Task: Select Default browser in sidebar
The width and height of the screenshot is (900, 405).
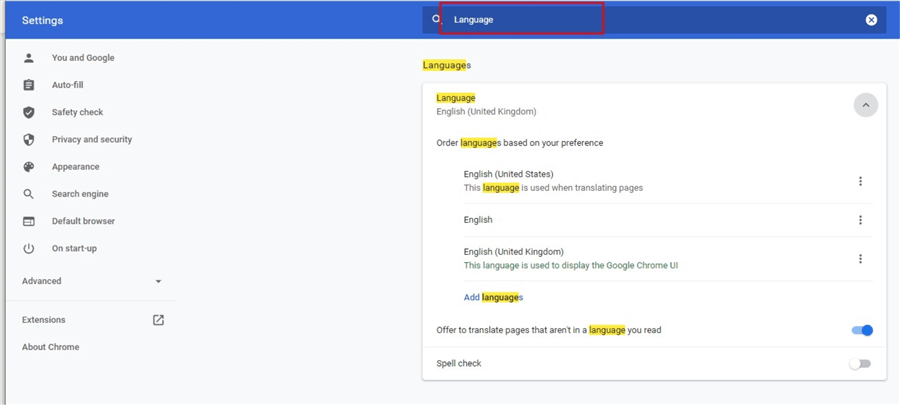Action: tap(83, 221)
